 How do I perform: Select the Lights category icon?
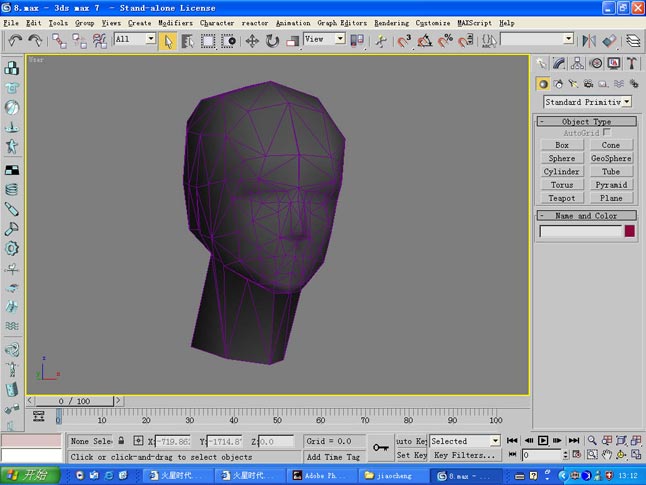[x=573, y=84]
